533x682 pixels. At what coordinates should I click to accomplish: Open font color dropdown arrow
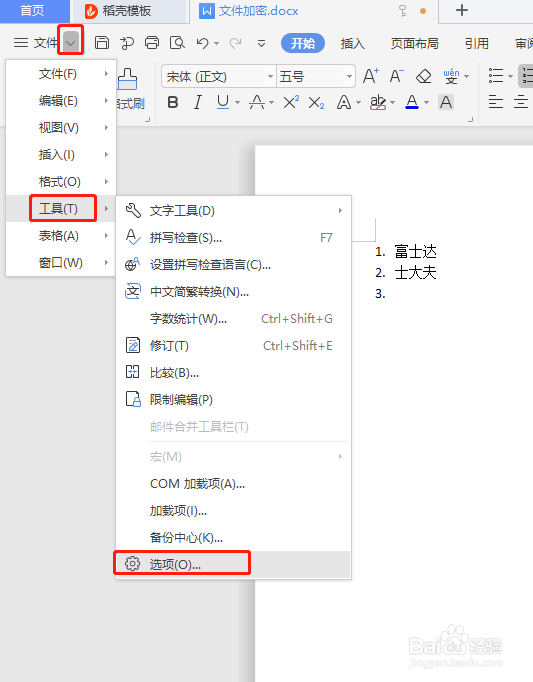pyautogui.click(x=426, y=103)
